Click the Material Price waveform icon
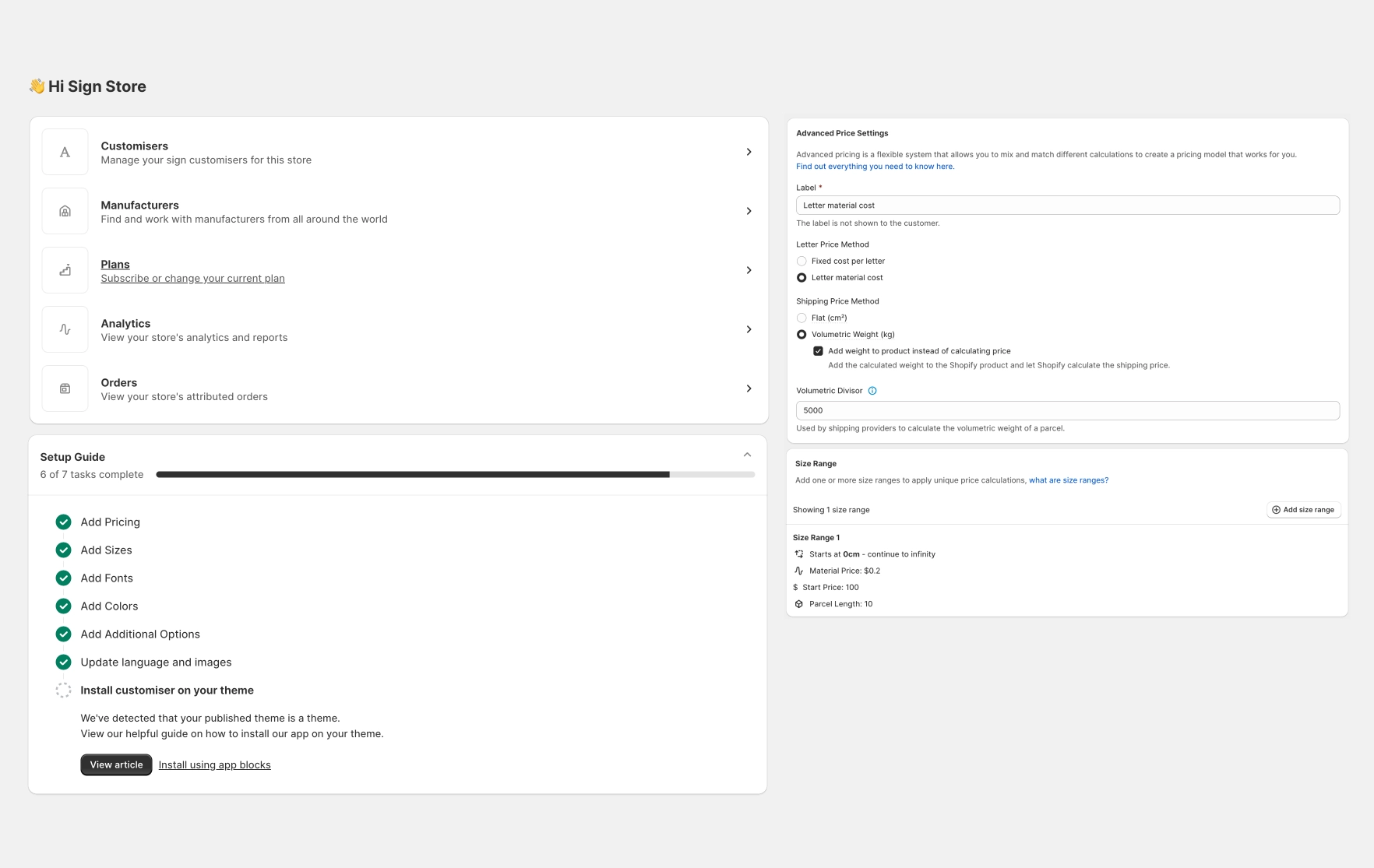 pyautogui.click(x=798, y=571)
